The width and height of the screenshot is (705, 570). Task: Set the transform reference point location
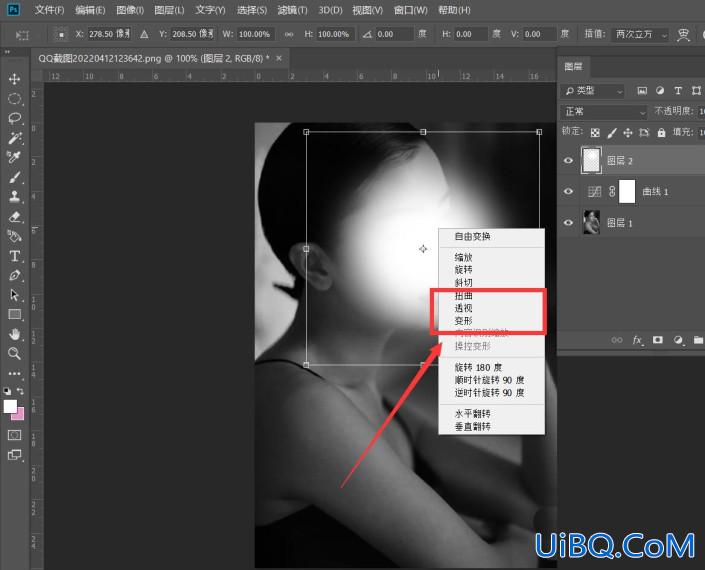tap(61, 34)
